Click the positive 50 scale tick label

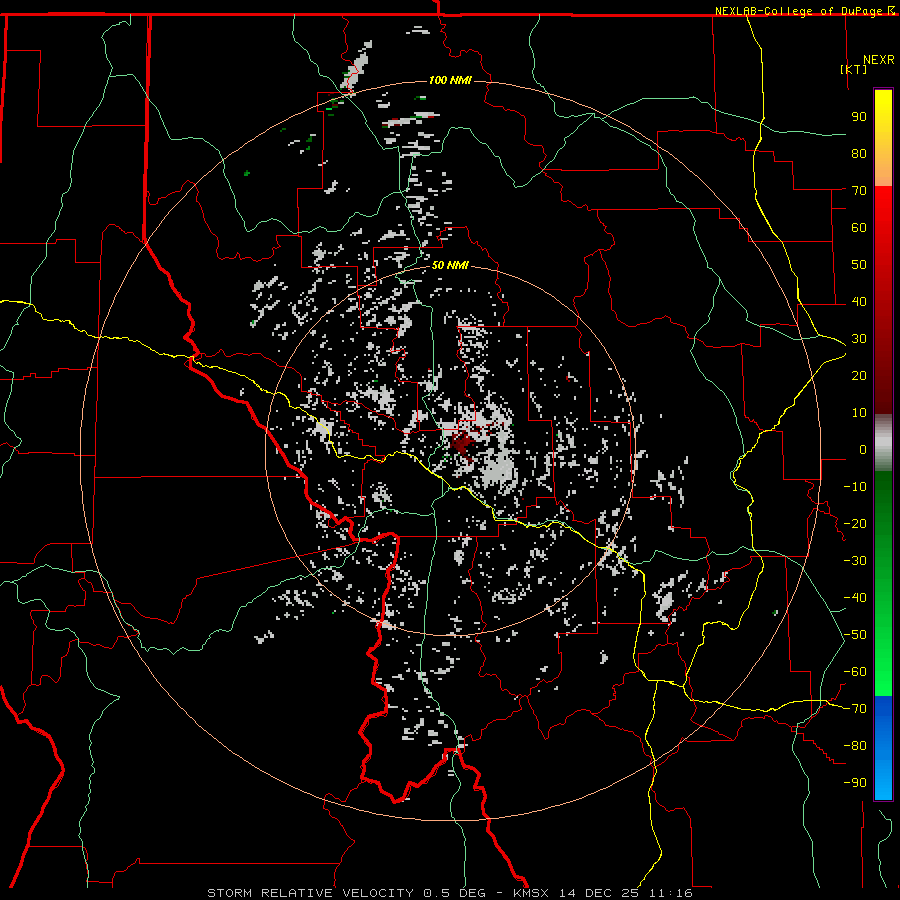[x=859, y=265]
